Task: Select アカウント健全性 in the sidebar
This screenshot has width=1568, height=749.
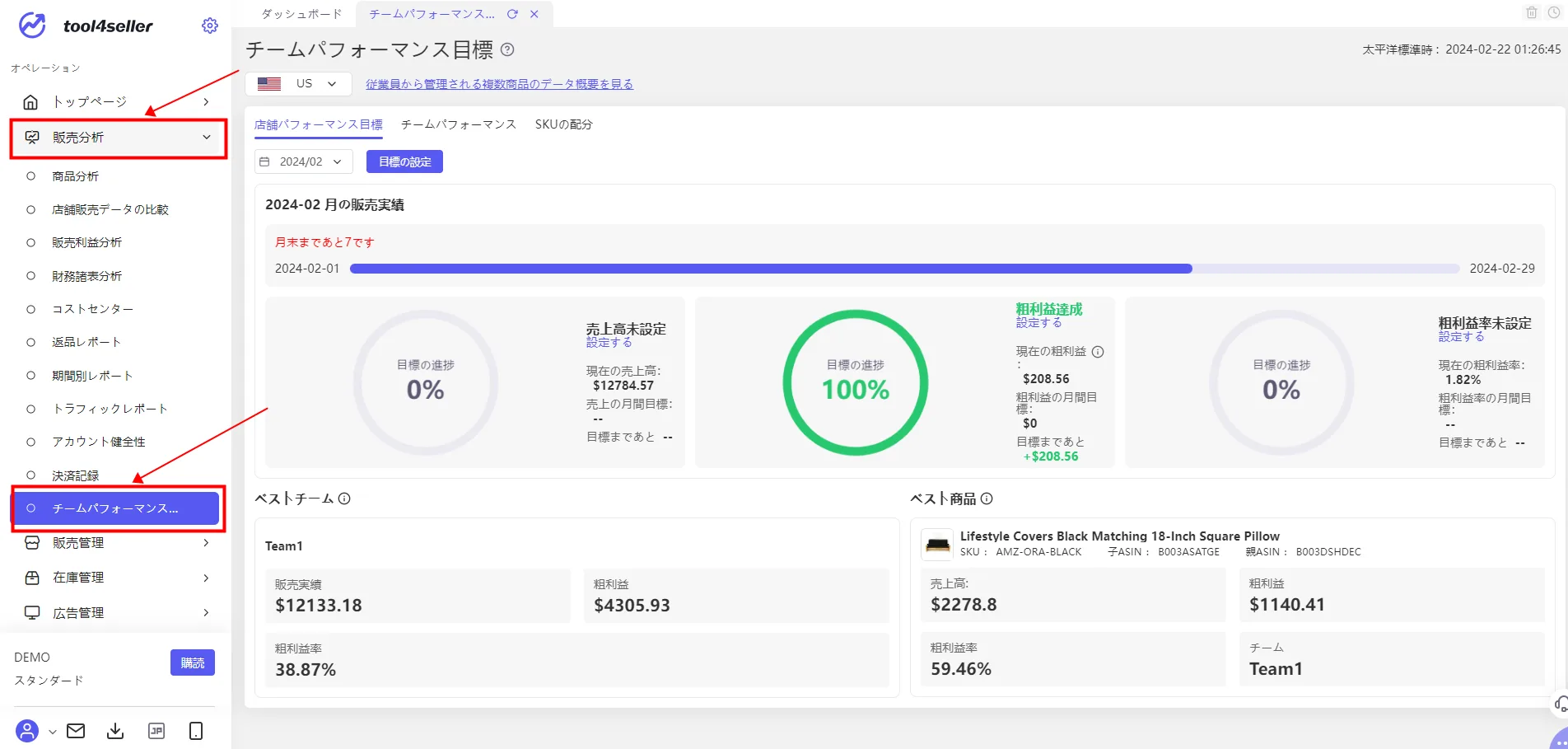Action: 98,442
